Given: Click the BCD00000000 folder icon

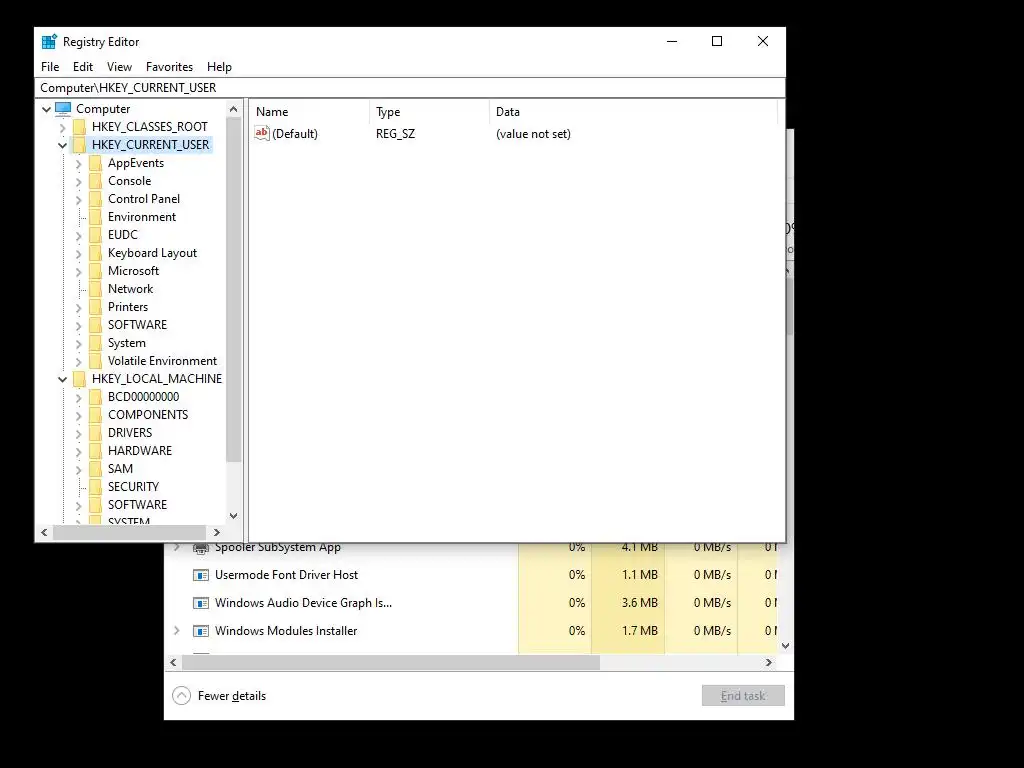Looking at the screenshot, I should 95,397.
